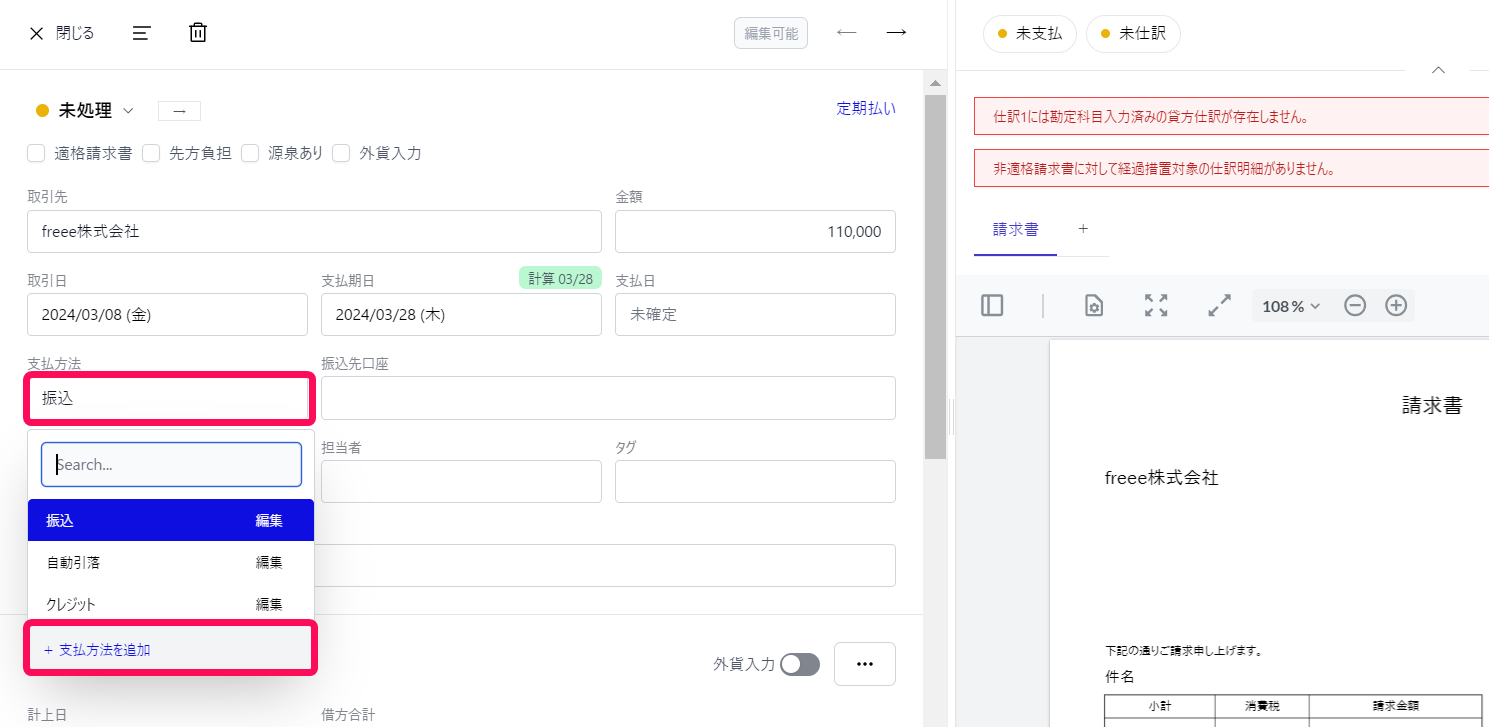Image resolution: width=1489 pixels, height=727 pixels.
Task: Click the form's vertical scrollbar thumb
Action: click(x=935, y=276)
